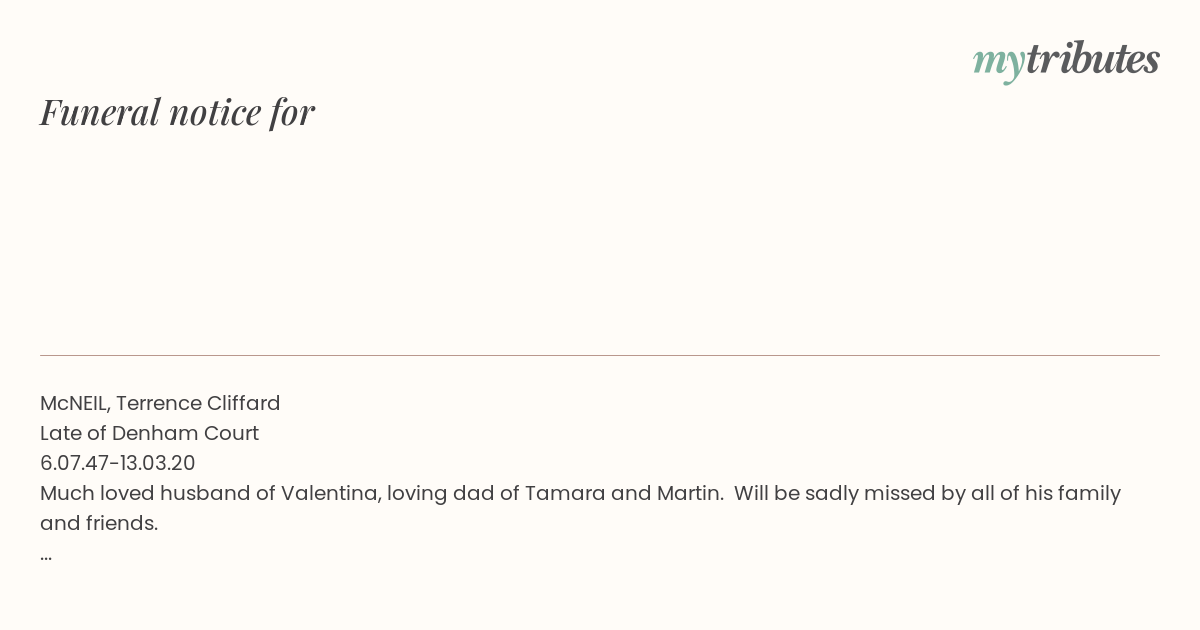Click the given names "Terrence Cliffard"

tap(198, 403)
